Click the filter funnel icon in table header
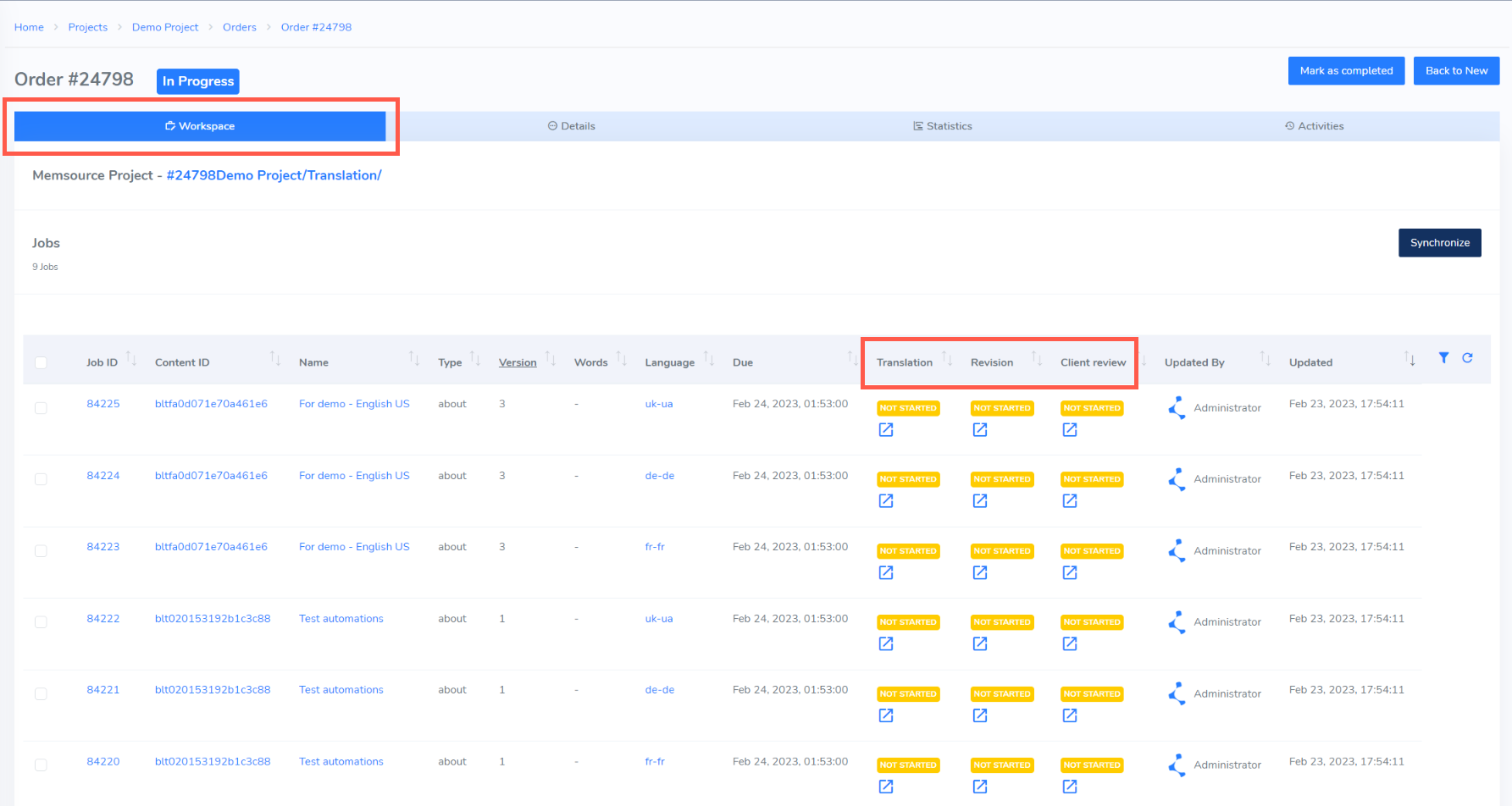Image resolution: width=1512 pixels, height=806 pixels. pyautogui.click(x=1443, y=358)
